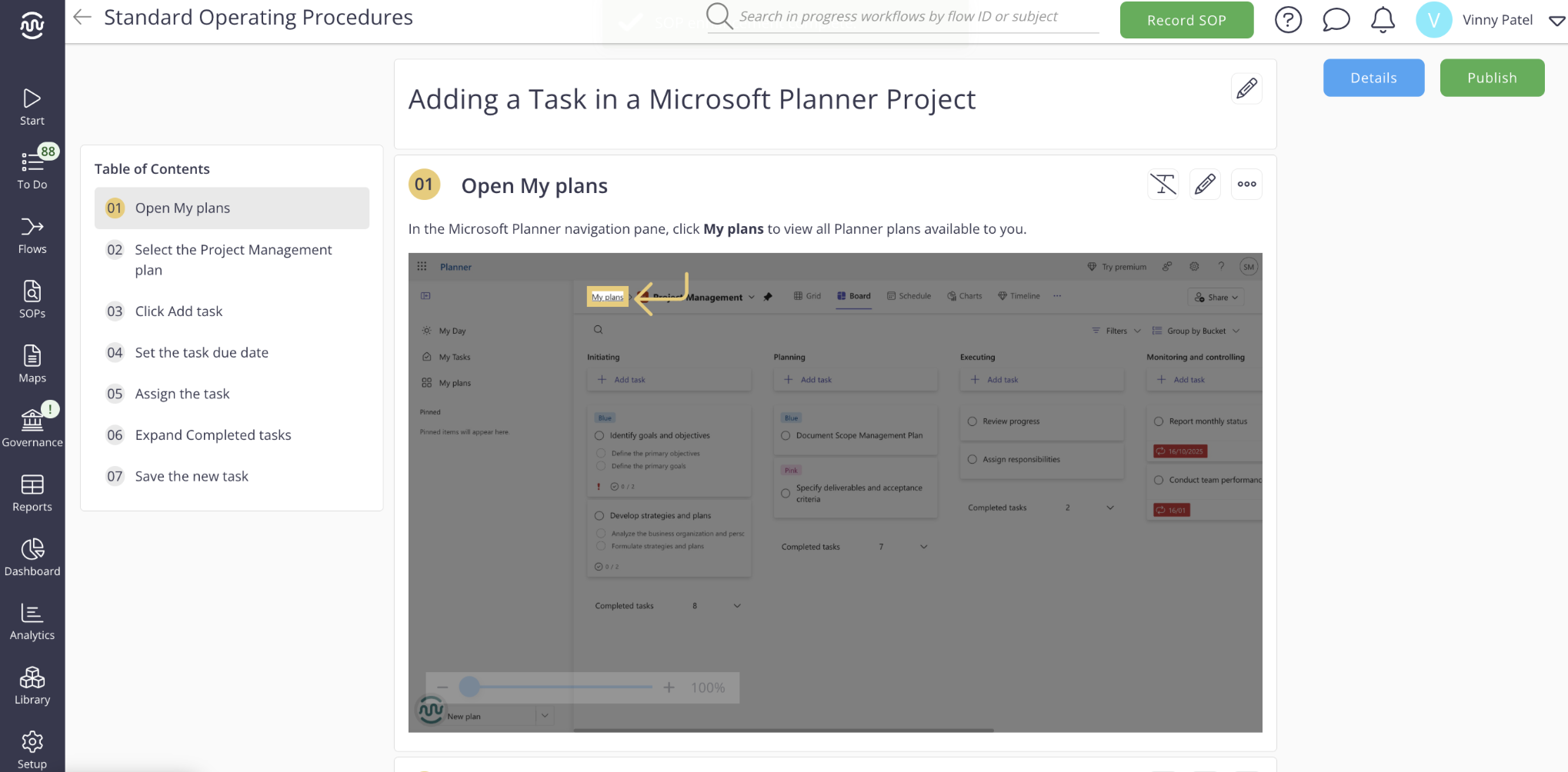Go to step 07 Save the new task
The image size is (1568, 772).
coord(192,477)
